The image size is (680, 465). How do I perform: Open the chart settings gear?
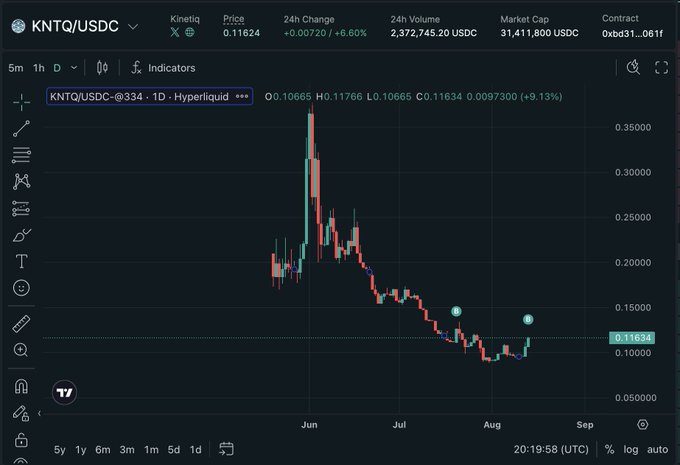click(643, 424)
